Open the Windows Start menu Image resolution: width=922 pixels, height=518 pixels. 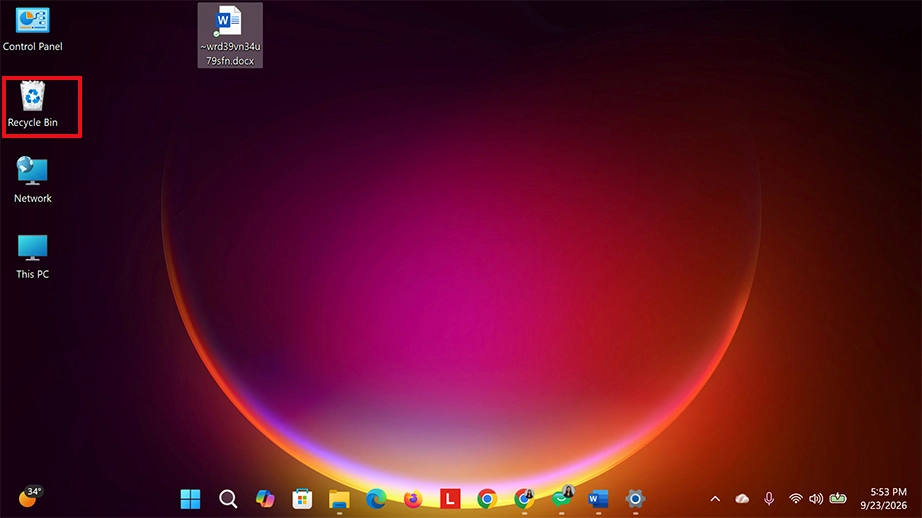tap(191, 499)
